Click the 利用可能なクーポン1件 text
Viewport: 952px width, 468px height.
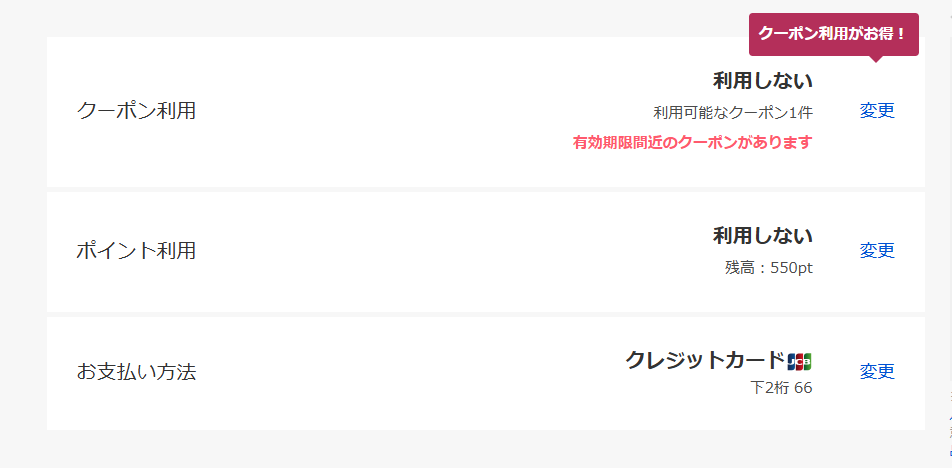732,111
